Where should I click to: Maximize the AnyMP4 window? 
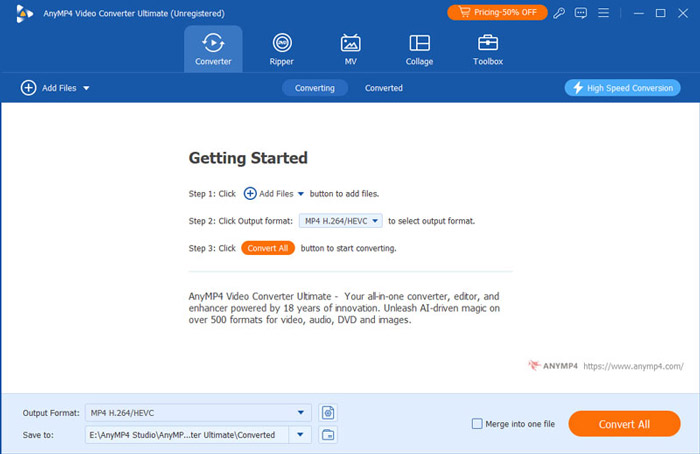pos(661,13)
